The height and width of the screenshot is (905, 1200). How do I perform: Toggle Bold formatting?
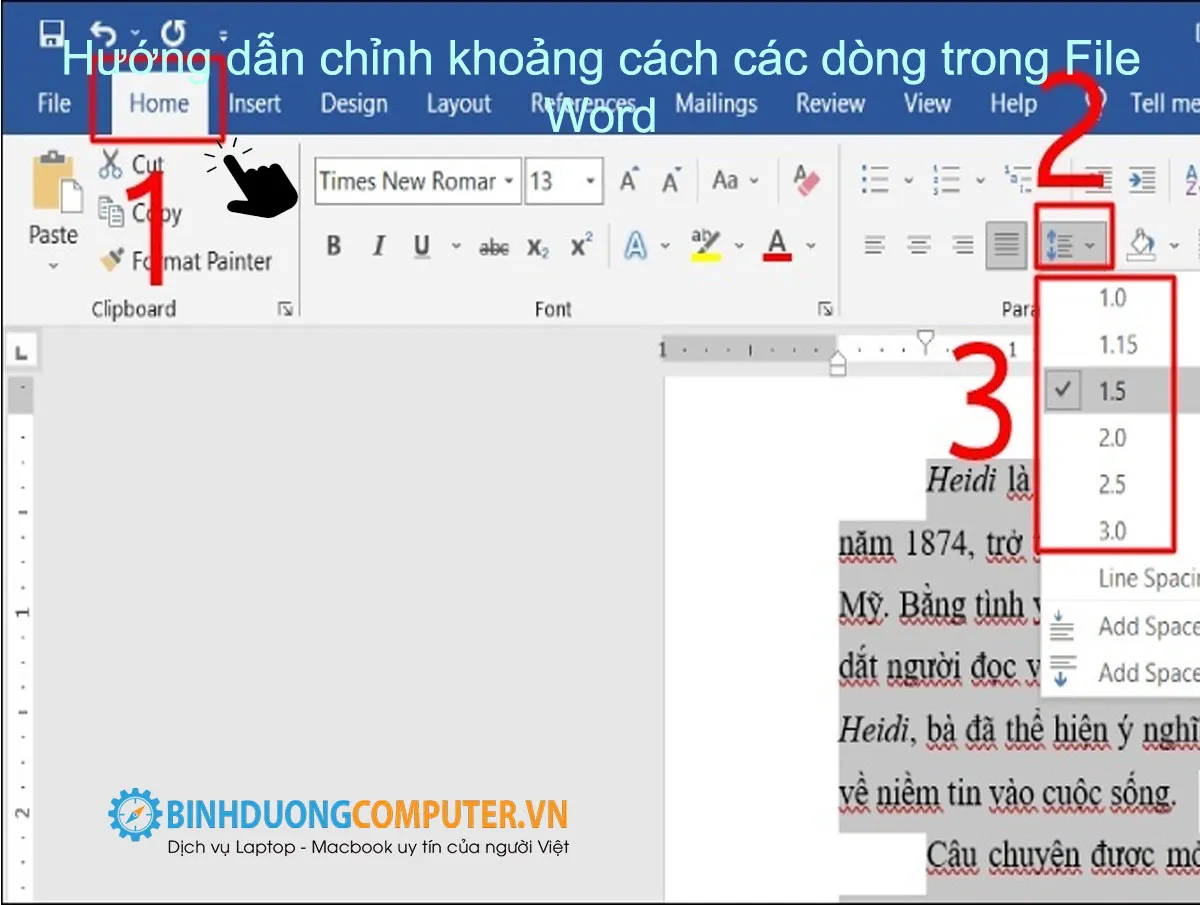pos(334,246)
